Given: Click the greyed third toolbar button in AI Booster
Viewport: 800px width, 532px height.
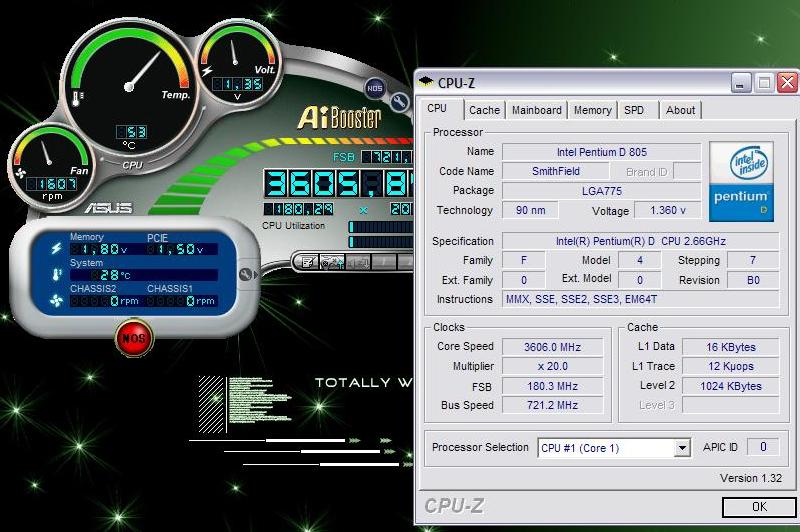Looking at the screenshot, I should tap(358, 263).
